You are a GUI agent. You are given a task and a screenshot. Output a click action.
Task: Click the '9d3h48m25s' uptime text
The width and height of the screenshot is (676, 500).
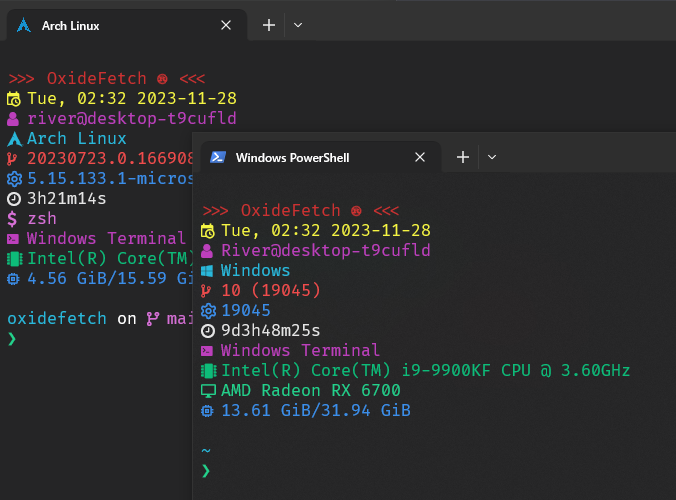tap(271, 331)
